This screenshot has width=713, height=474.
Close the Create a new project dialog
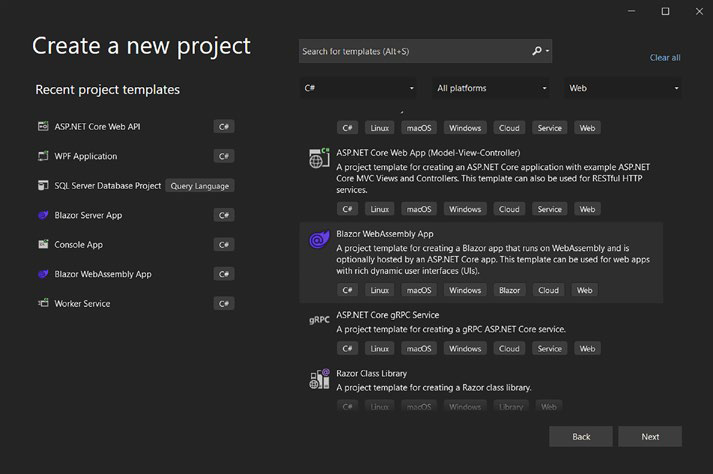click(x=699, y=11)
